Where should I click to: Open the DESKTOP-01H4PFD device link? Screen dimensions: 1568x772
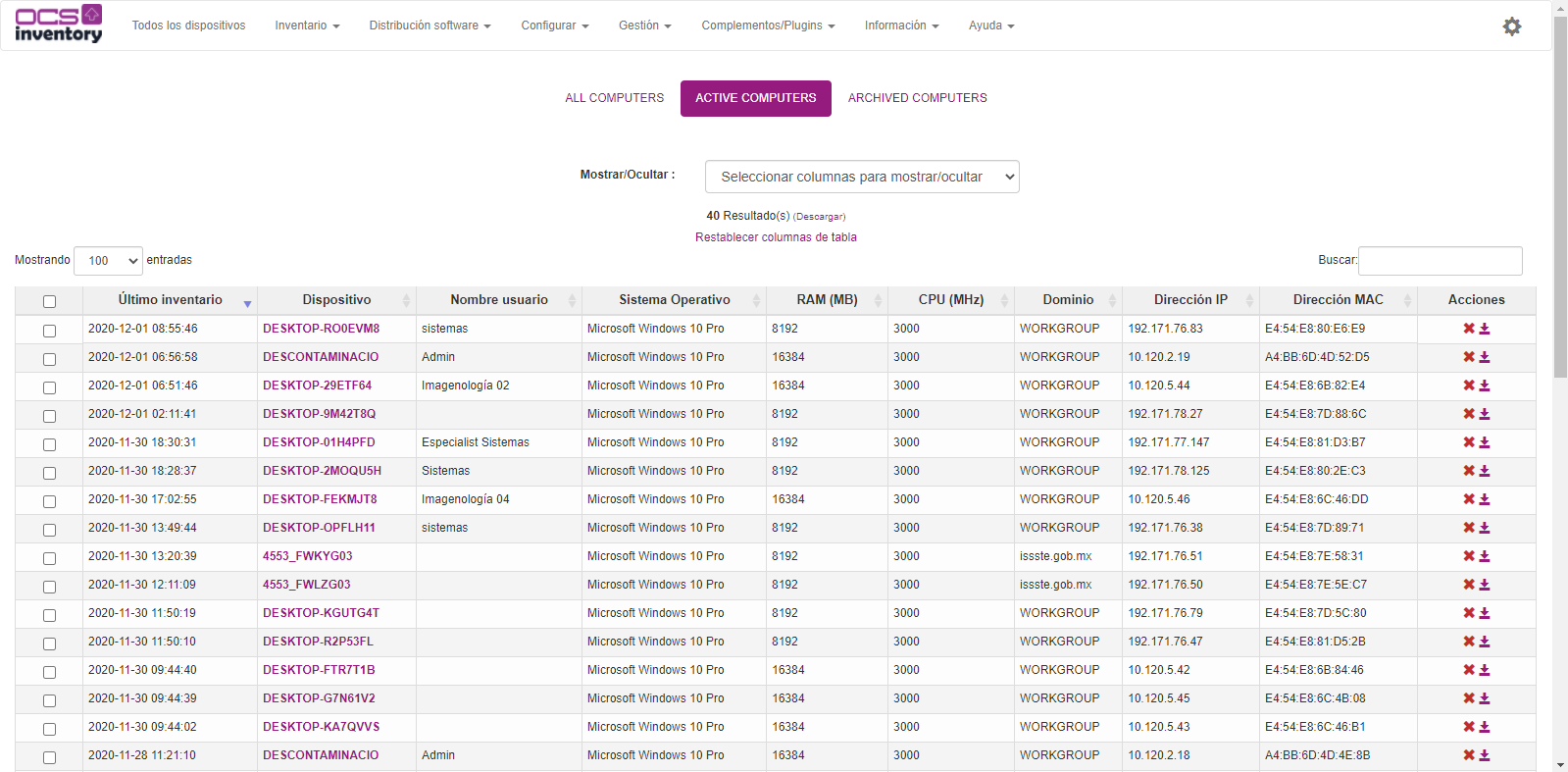(x=319, y=442)
